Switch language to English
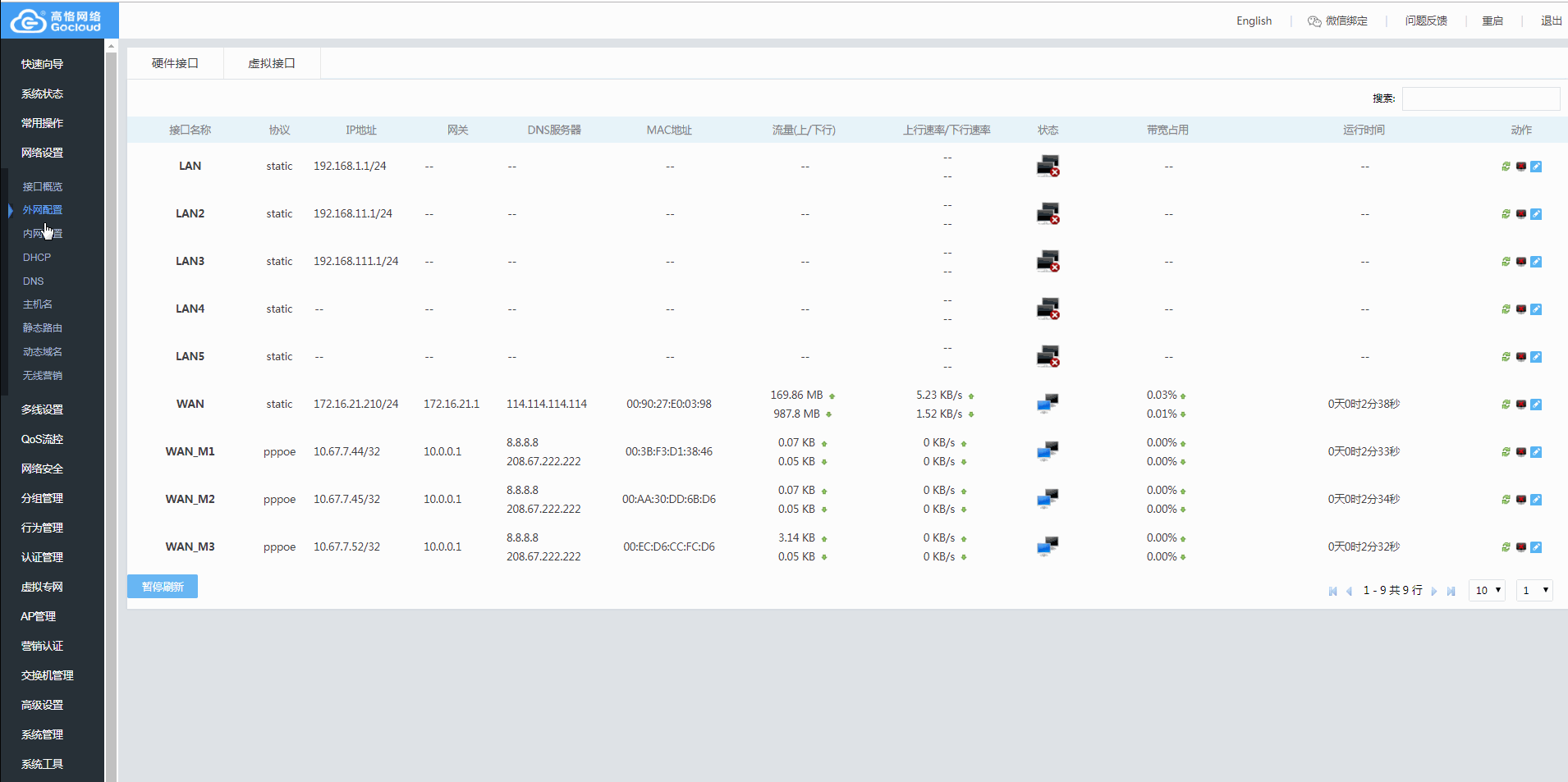The width and height of the screenshot is (1568, 782). (x=1254, y=21)
